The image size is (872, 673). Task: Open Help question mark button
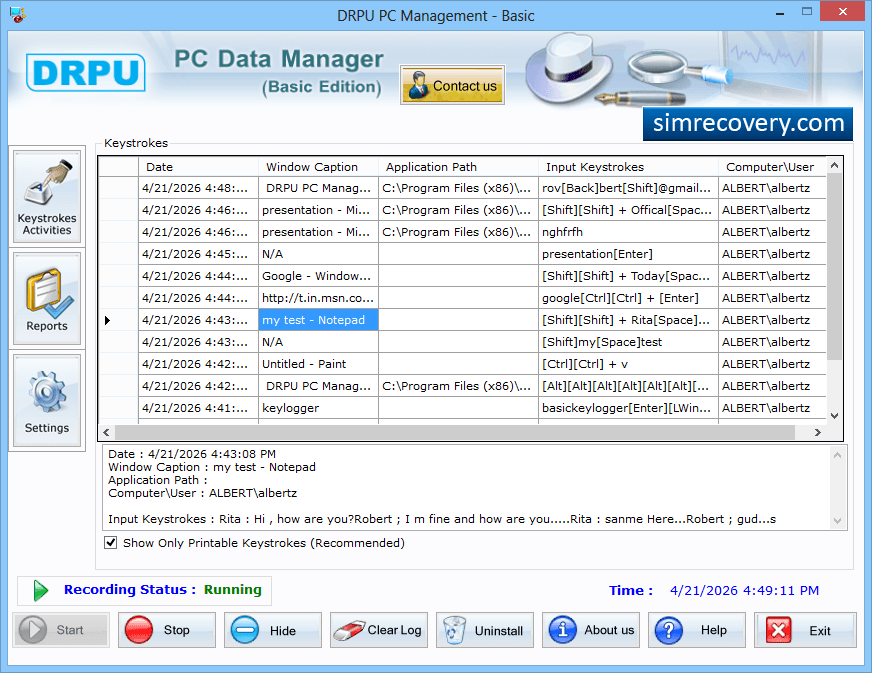click(697, 630)
